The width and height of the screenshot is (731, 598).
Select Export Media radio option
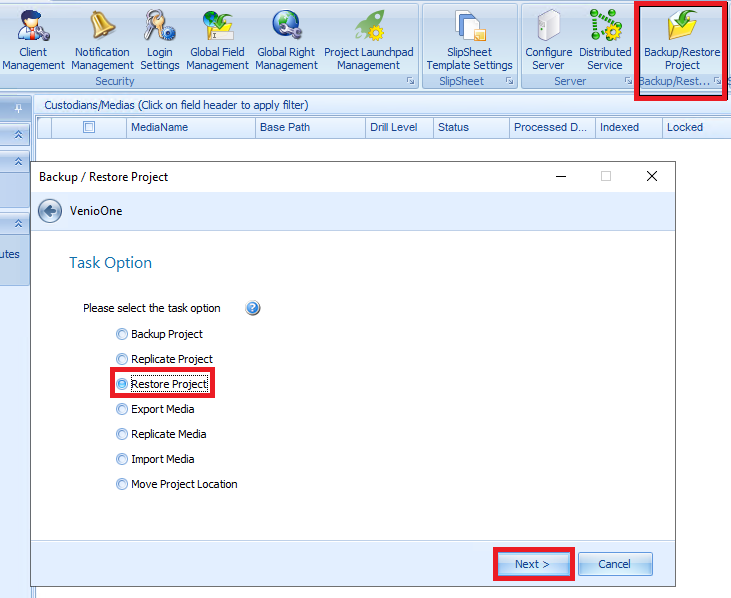[155, 409]
